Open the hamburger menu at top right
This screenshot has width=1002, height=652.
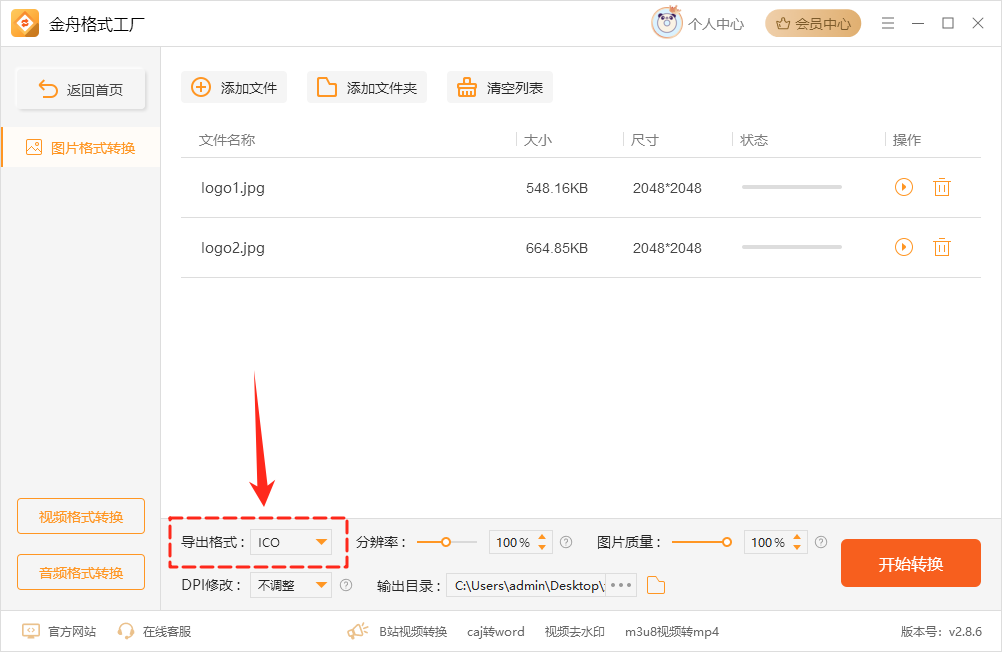(x=888, y=22)
